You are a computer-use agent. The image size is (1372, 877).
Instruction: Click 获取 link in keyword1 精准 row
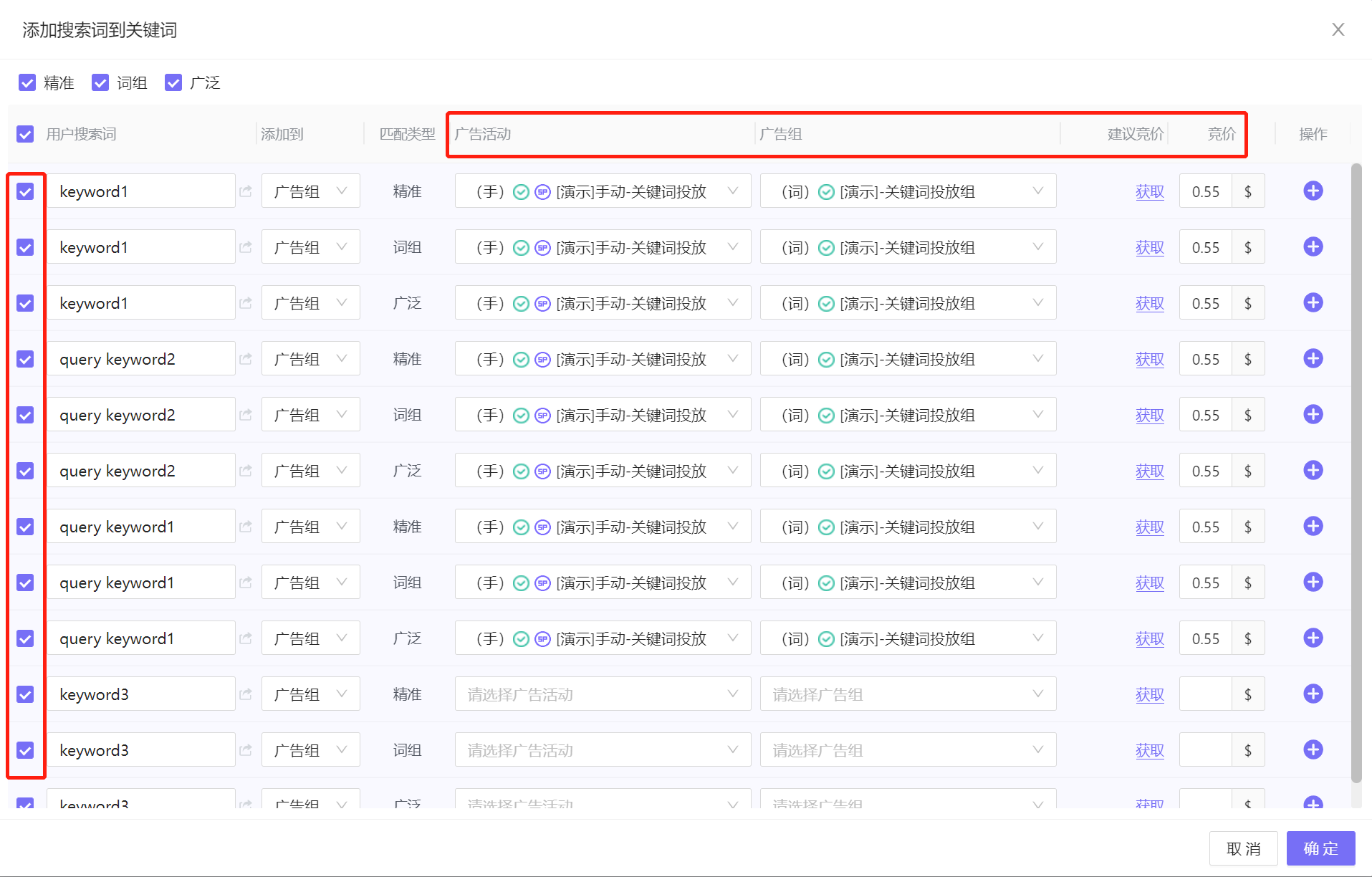coord(1149,191)
